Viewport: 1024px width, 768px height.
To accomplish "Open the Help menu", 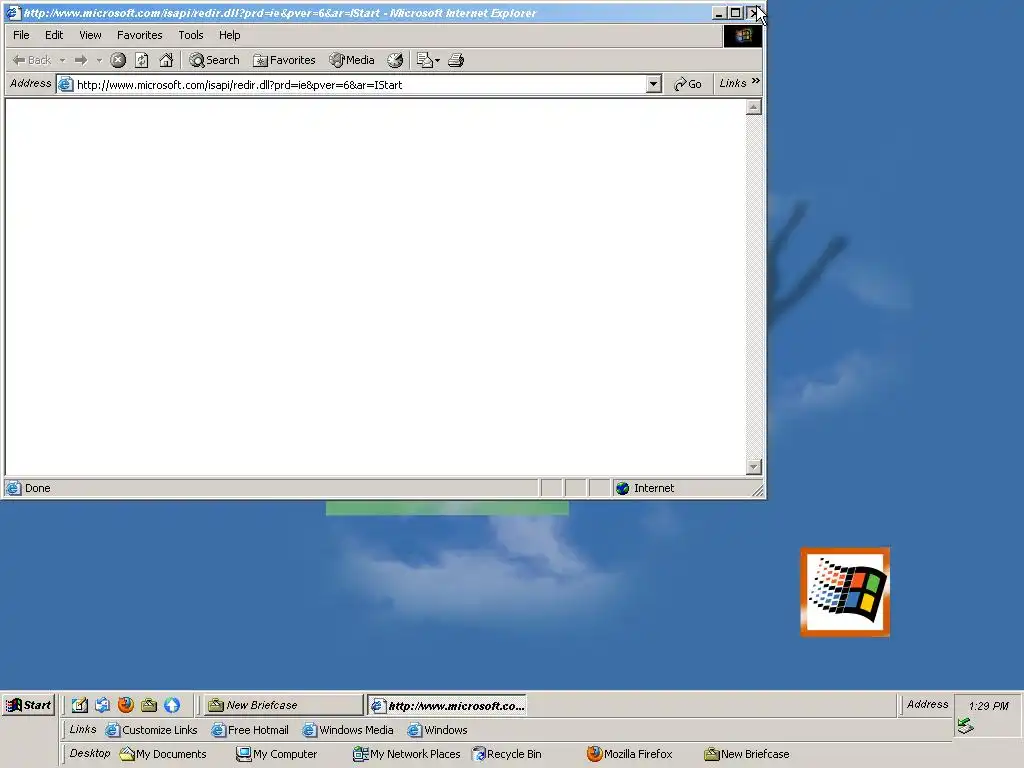I will 229,35.
